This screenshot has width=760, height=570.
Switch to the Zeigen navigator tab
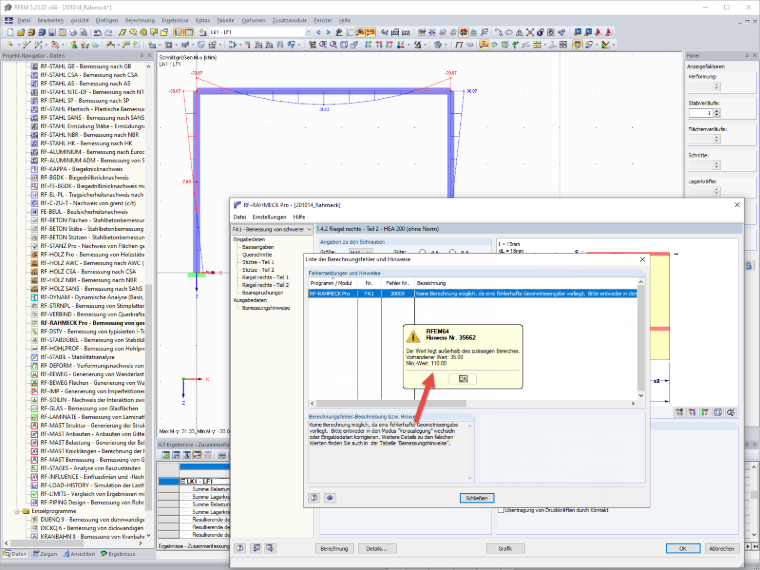pyautogui.click(x=45, y=554)
